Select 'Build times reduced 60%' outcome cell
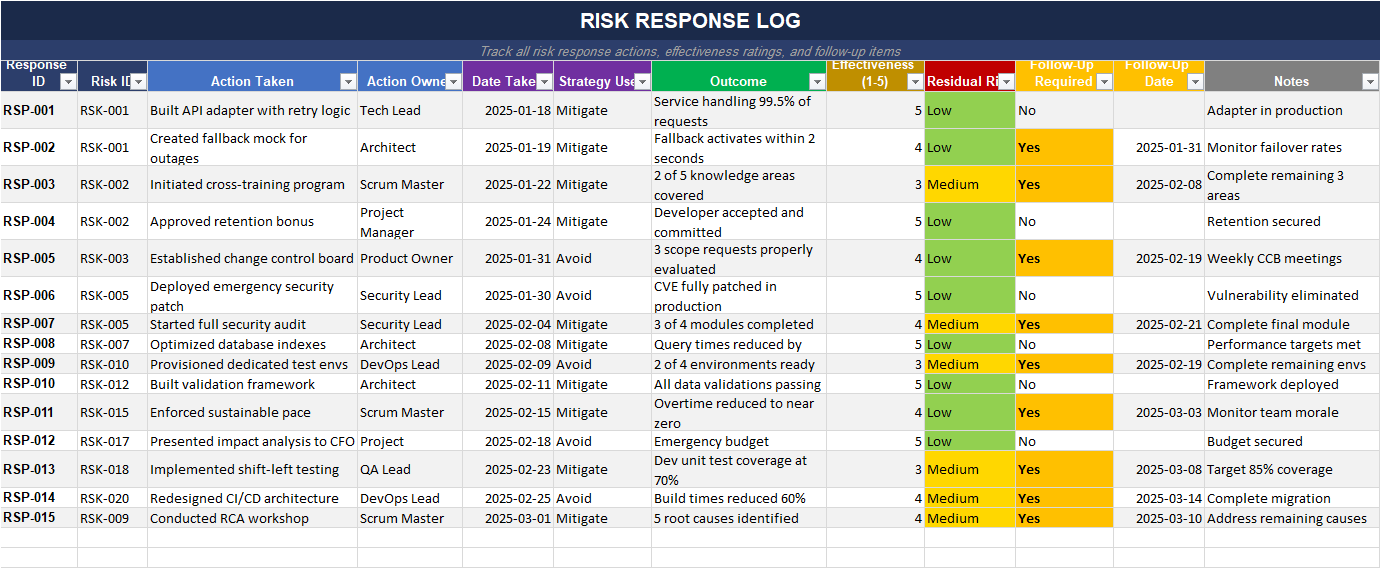 pyautogui.click(x=738, y=498)
